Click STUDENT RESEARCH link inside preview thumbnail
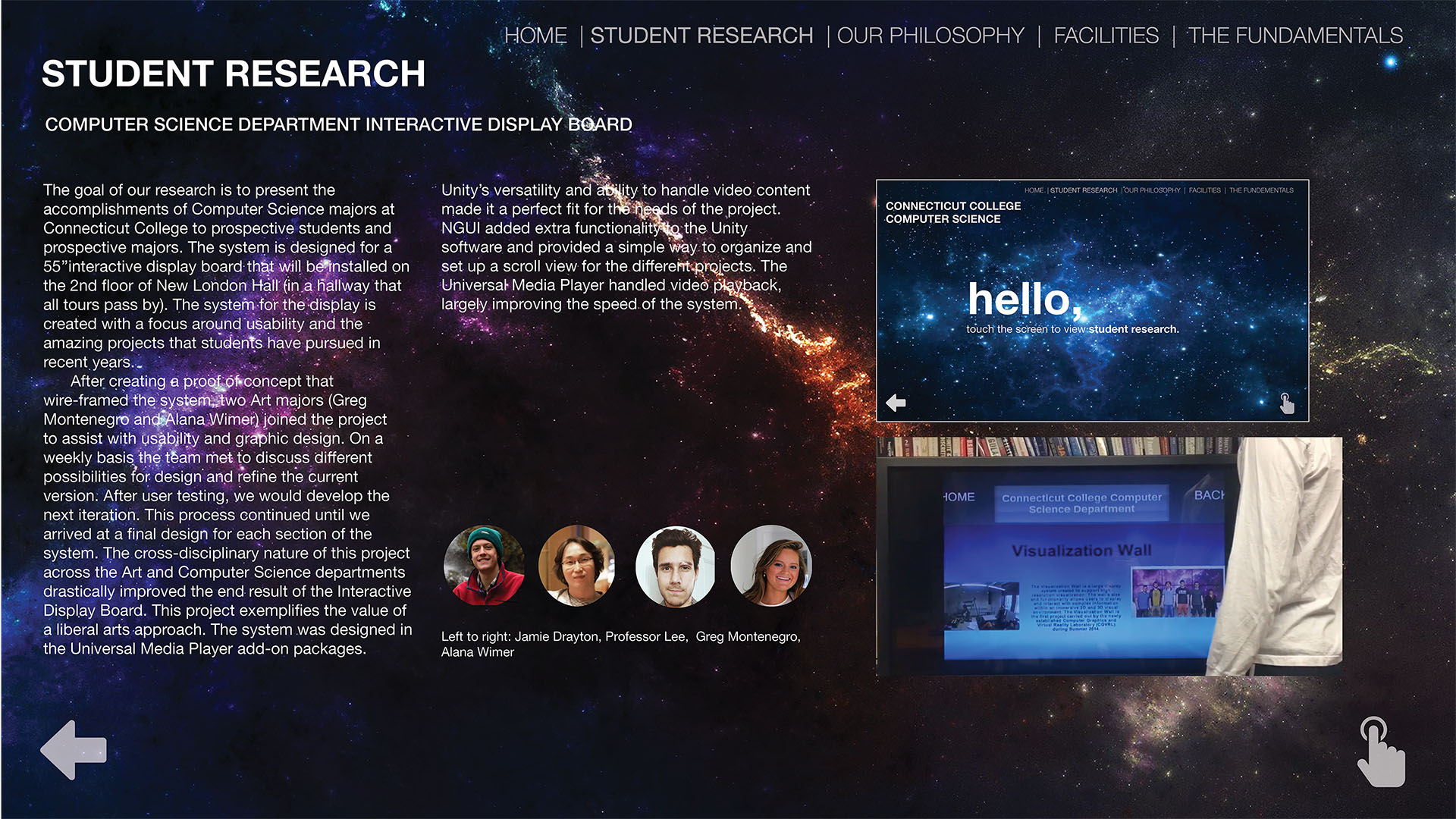The width and height of the screenshot is (1456, 819). pyautogui.click(x=1084, y=190)
